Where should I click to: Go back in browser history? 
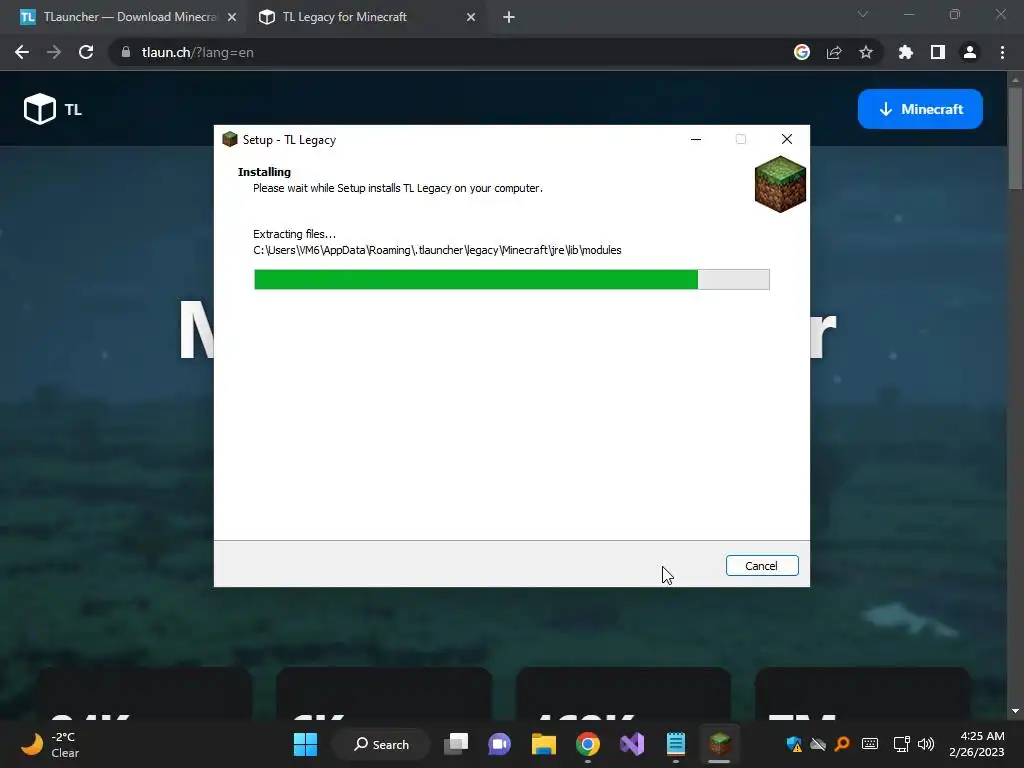[22, 52]
